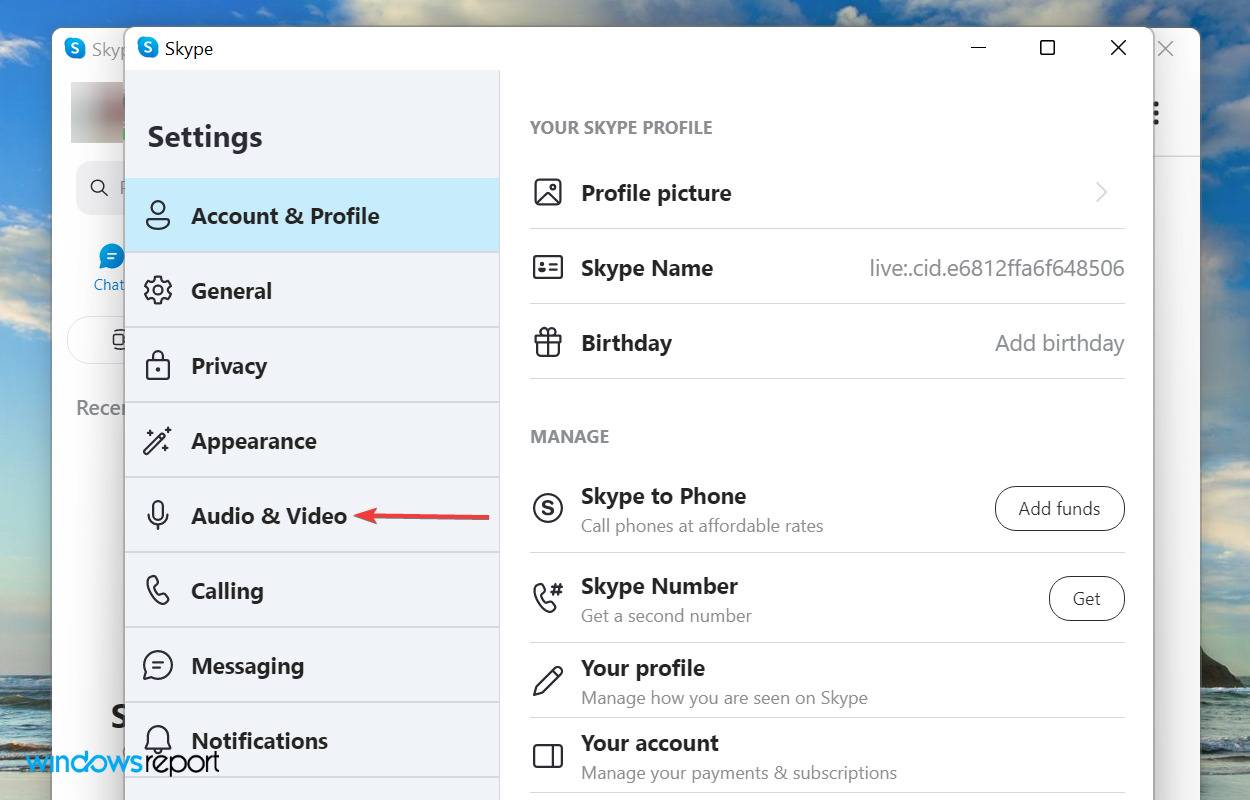
Task: Expand the Profile picture section chevron
Action: coord(1101,192)
